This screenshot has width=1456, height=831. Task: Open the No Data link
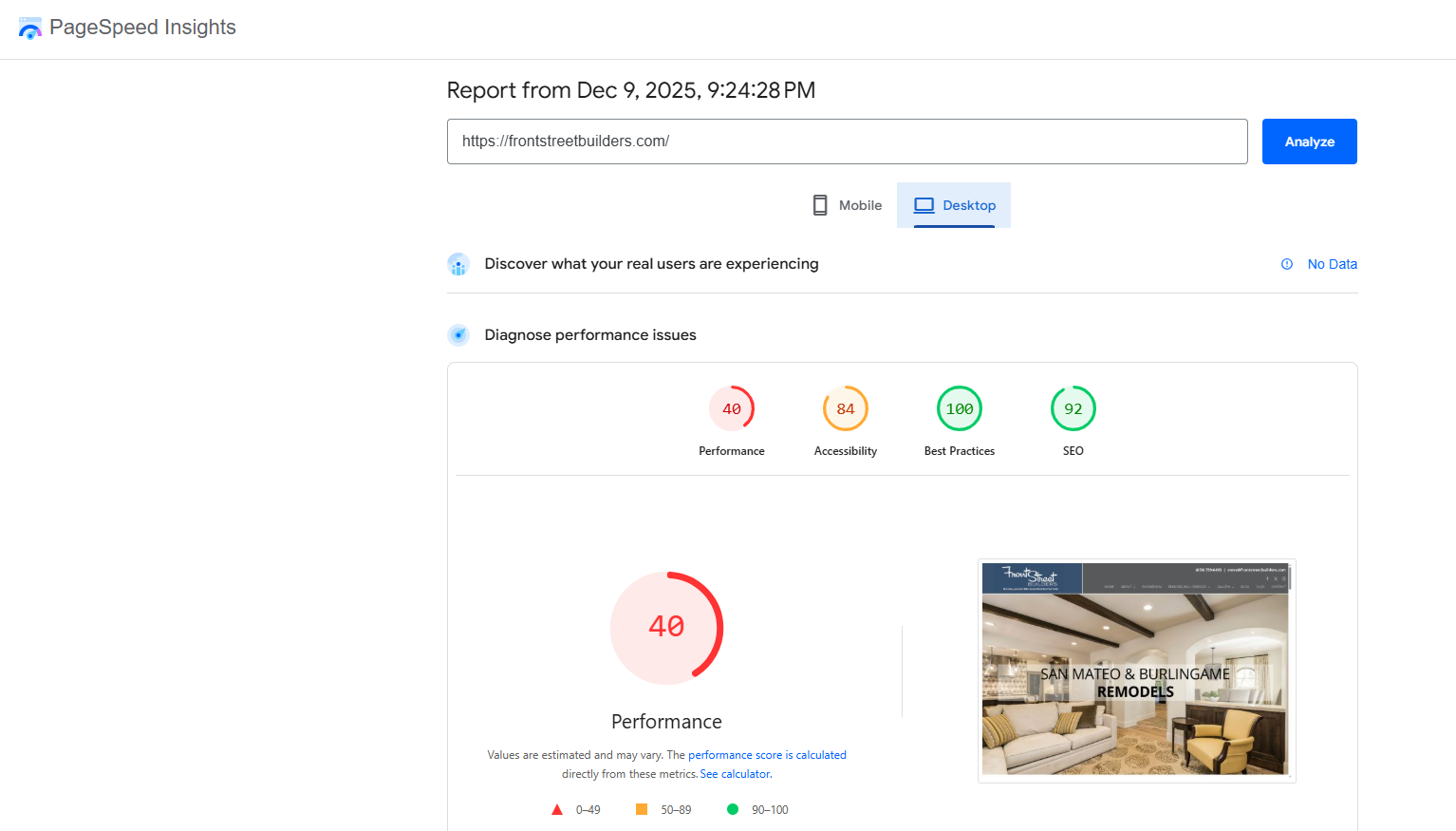point(1332,264)
